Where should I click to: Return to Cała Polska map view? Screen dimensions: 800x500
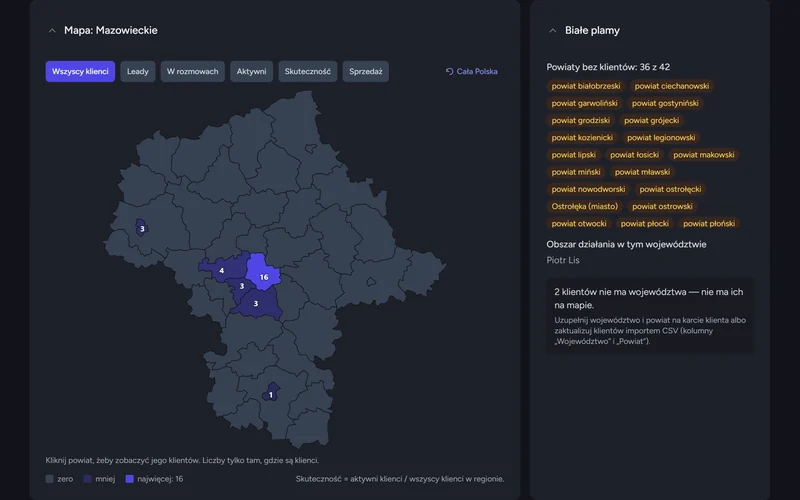(471, 71)
